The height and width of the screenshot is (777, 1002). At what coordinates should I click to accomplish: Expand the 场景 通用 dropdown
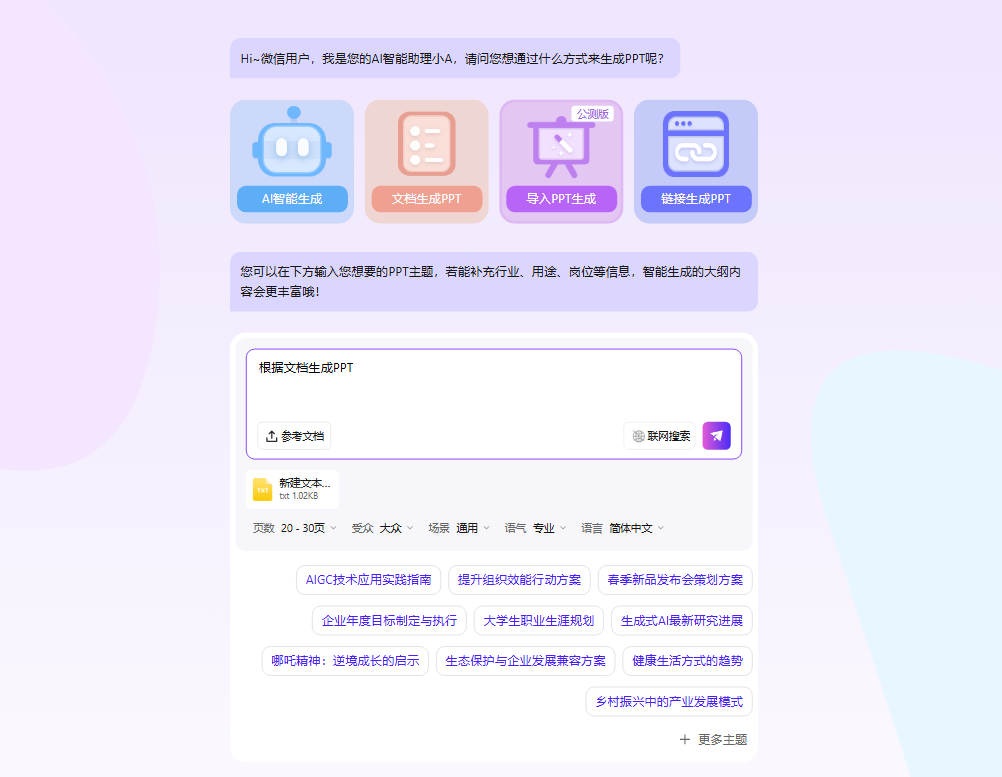tap(459, 528)
